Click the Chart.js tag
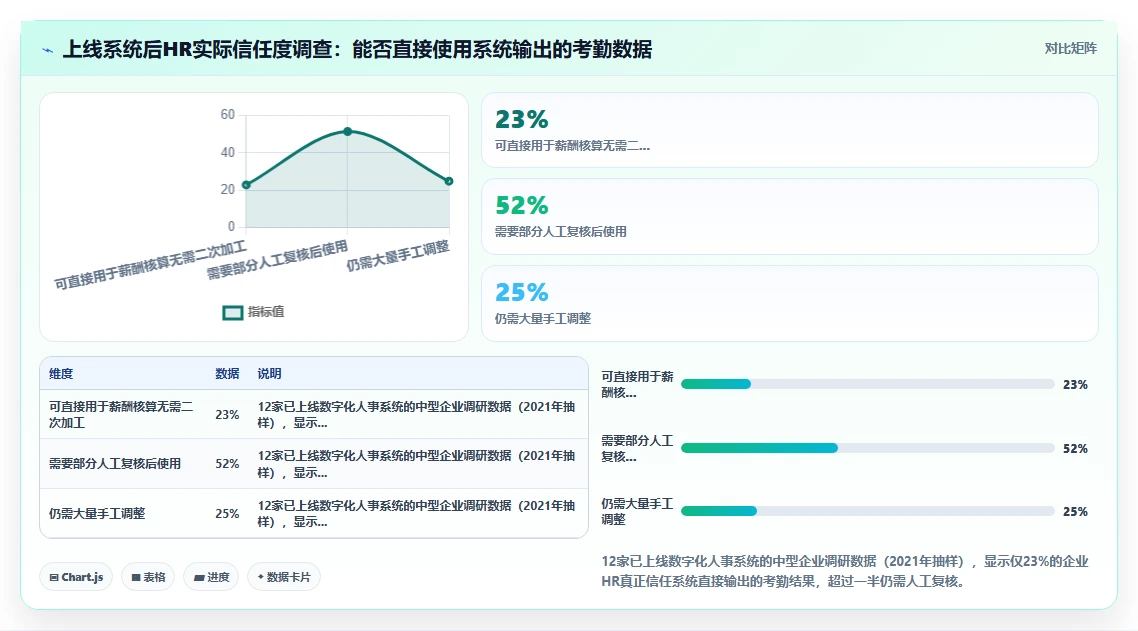Image resolution: width=1138 pixels, height=631 pixels. pyautogui.click(x=76, y=577)
